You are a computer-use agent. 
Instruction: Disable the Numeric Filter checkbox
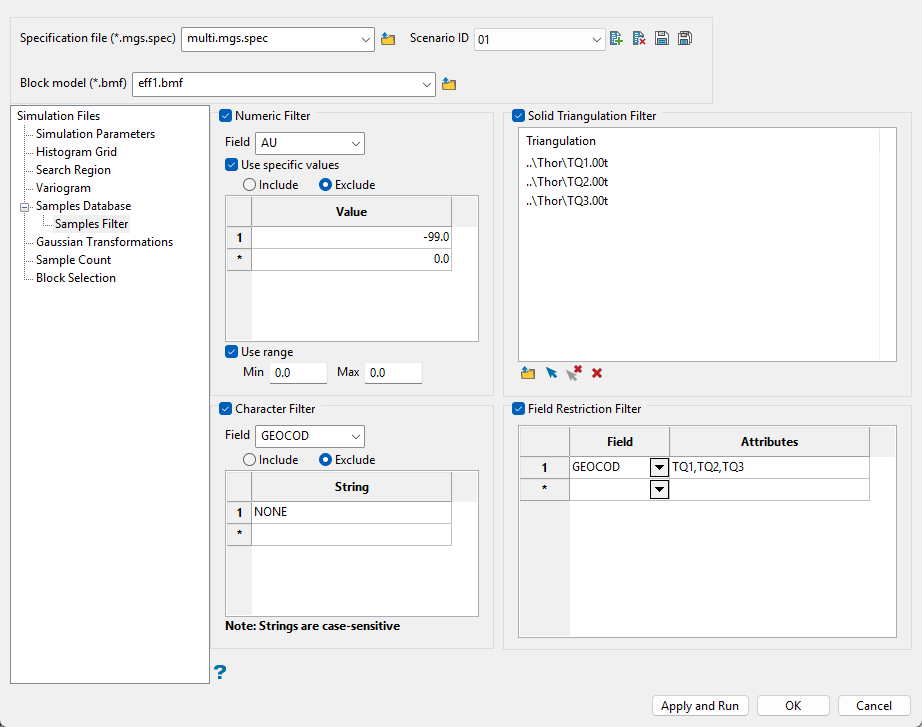click(x=225, y=116)
